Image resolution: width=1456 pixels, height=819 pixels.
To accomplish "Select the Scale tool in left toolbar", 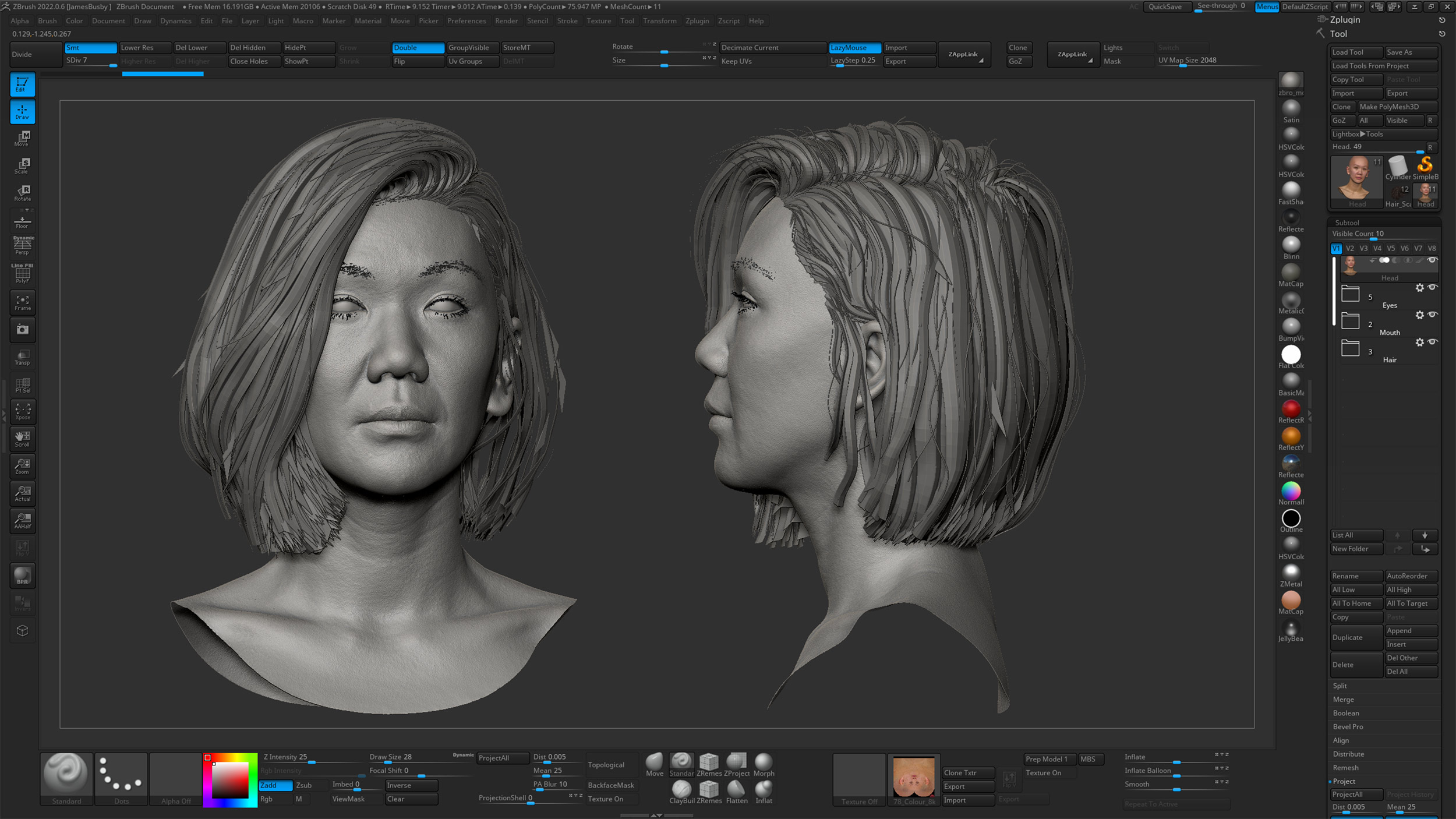I will (22, 165).
